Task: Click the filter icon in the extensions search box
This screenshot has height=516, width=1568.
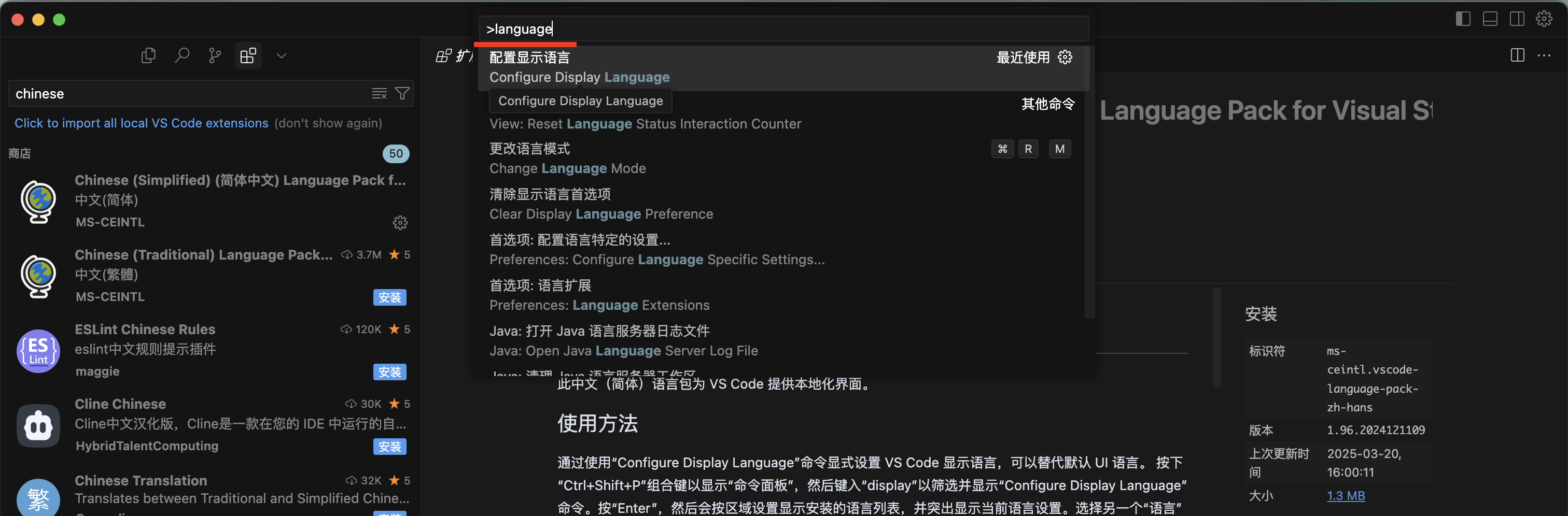Action: tap(402, 93)
